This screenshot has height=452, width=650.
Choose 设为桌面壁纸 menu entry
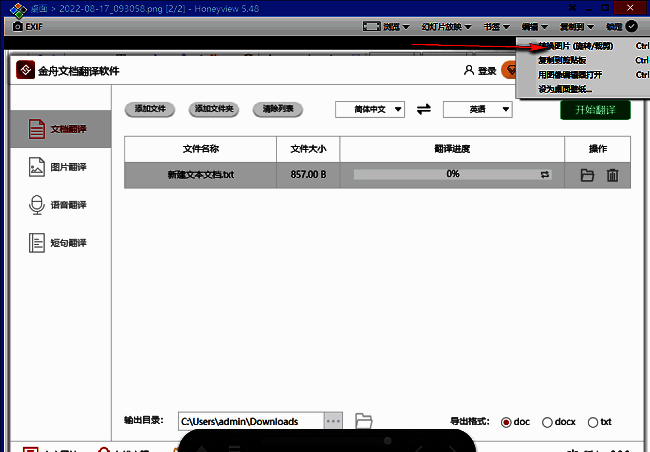click(x=566, y=89)
